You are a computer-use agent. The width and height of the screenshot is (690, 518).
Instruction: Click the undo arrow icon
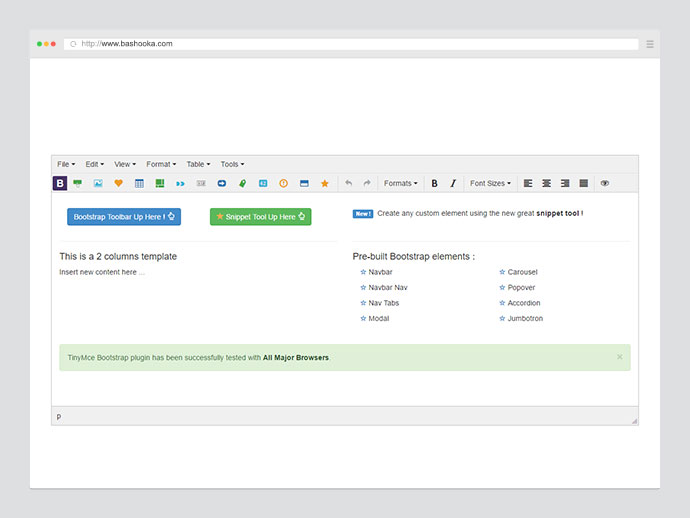349,183
